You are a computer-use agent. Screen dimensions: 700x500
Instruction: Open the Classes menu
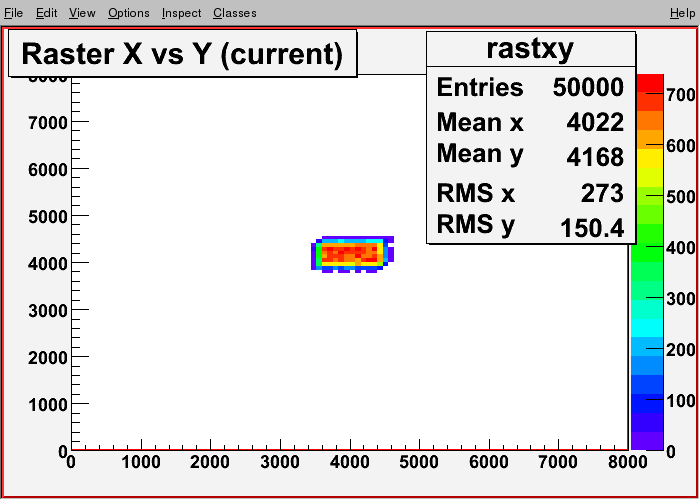point(234,13)
